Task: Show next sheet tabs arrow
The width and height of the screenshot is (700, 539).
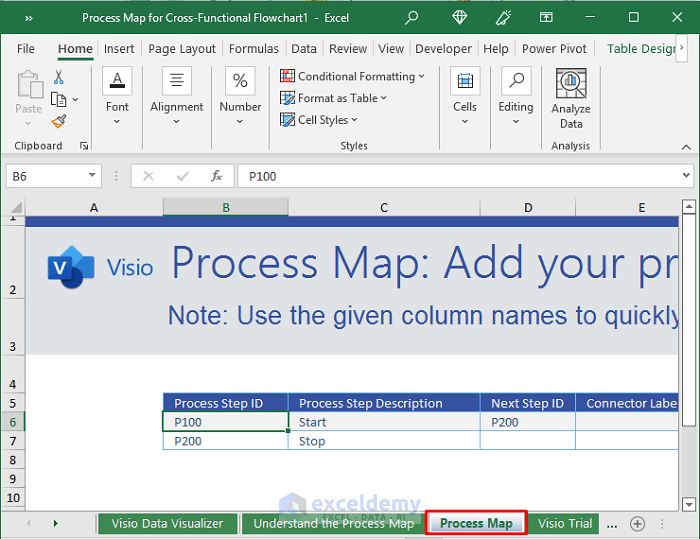Action: click(55, 523)
